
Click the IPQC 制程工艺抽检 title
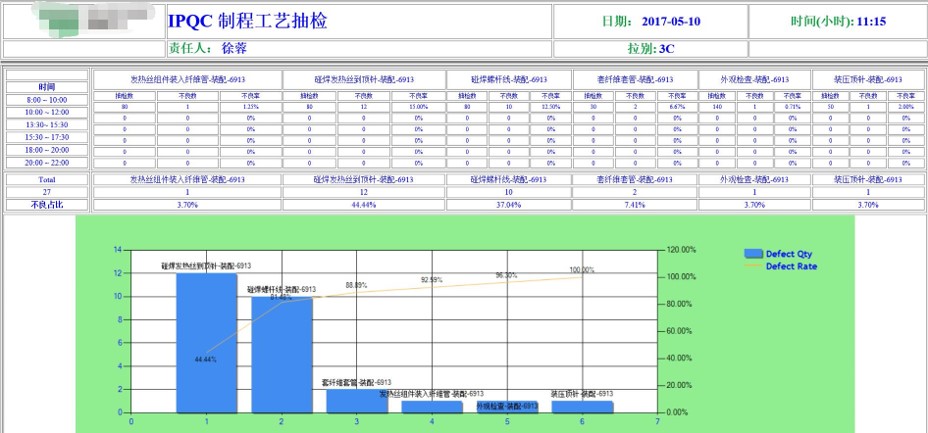click(x=247, y=21)
